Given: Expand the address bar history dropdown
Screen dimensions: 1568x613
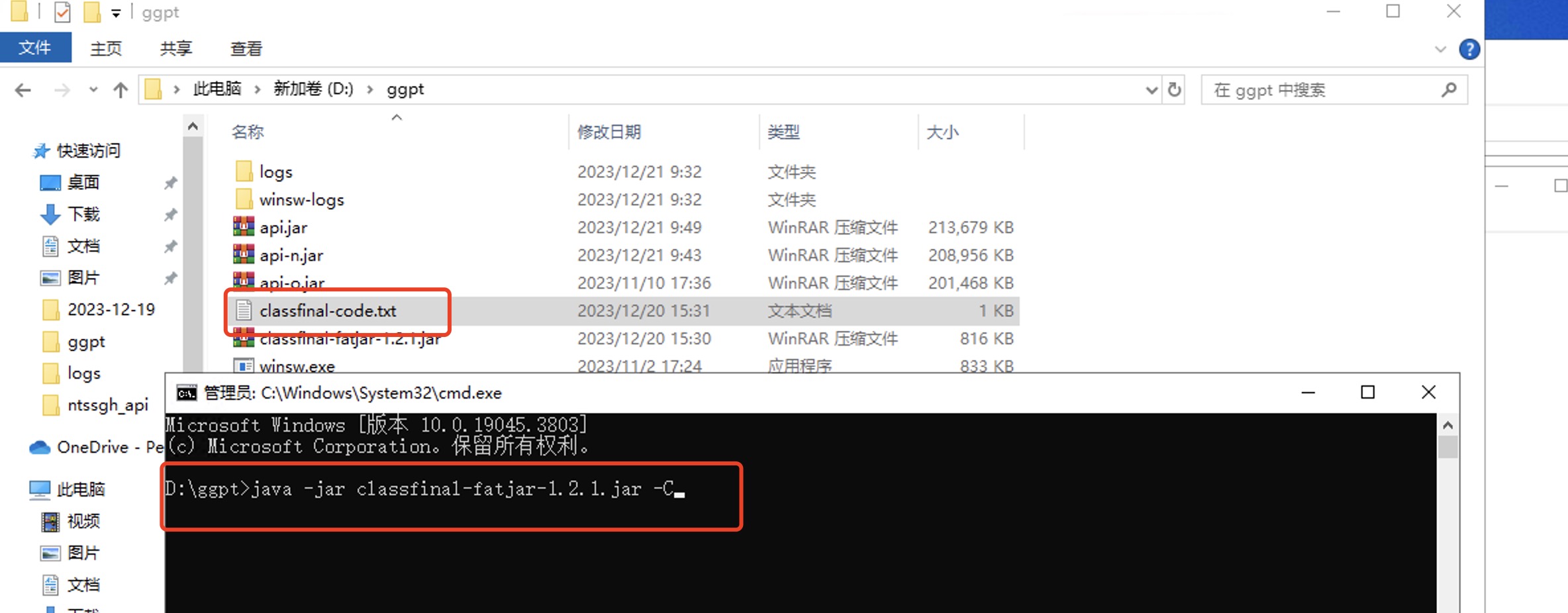Looking at the screenshot, I should pos(1151,90).
